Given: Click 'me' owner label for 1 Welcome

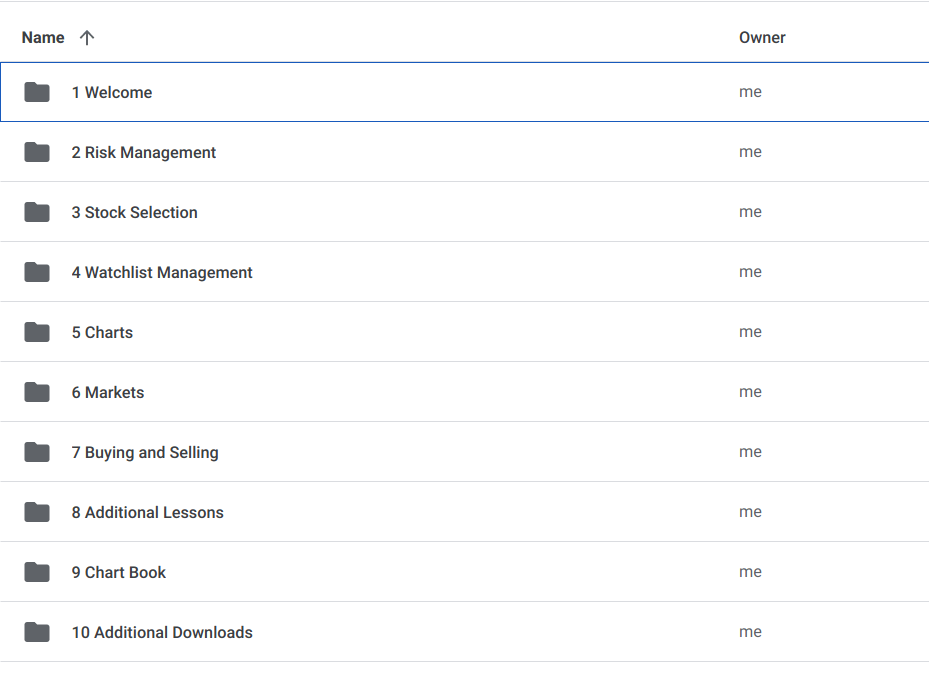Looking at the screenshot, I should (x=750, y=91).
